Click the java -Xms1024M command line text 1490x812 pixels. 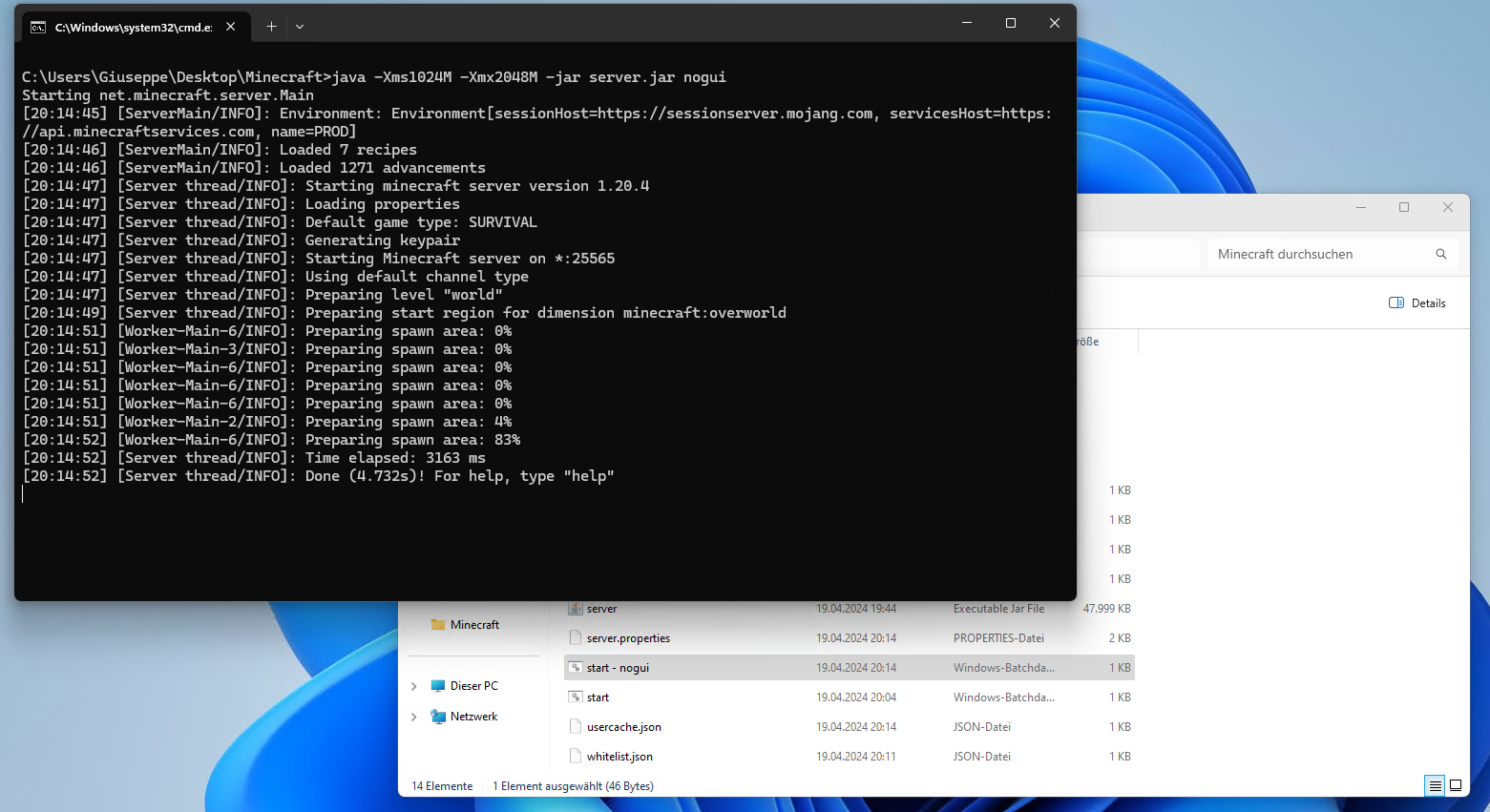tap(530, 77)
